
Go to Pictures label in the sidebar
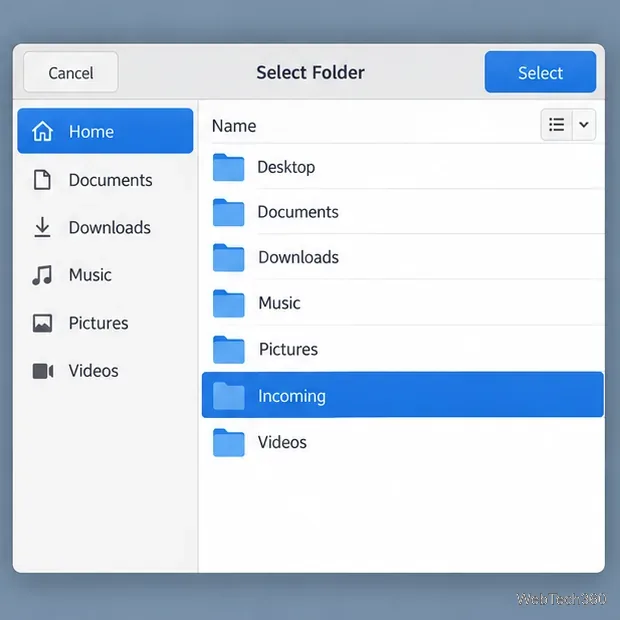[x=98, y=323]
